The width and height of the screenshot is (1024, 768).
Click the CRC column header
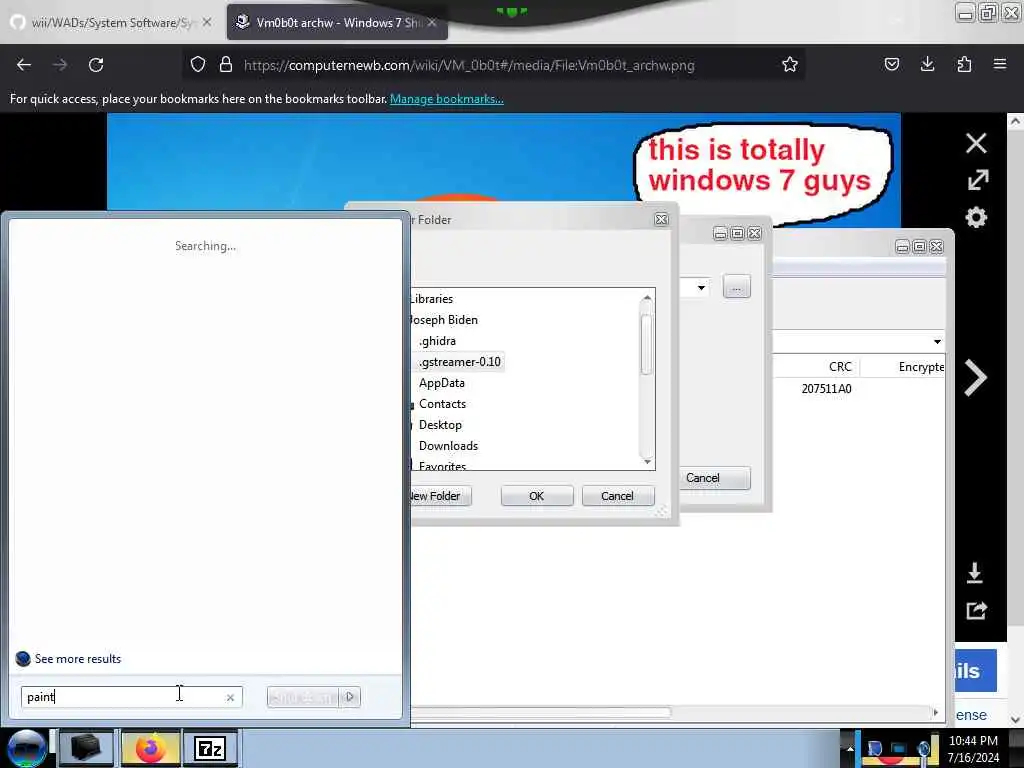coord(840,367)
